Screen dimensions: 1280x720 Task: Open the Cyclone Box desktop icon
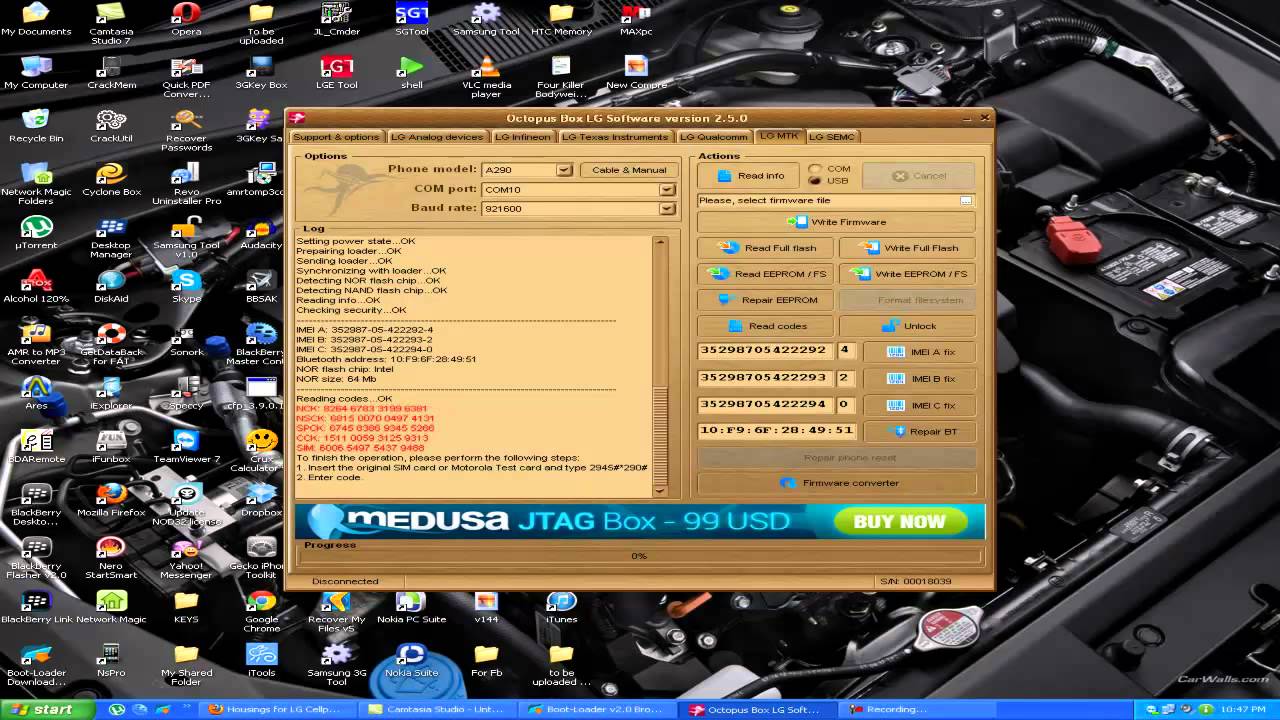pos(111,180)
